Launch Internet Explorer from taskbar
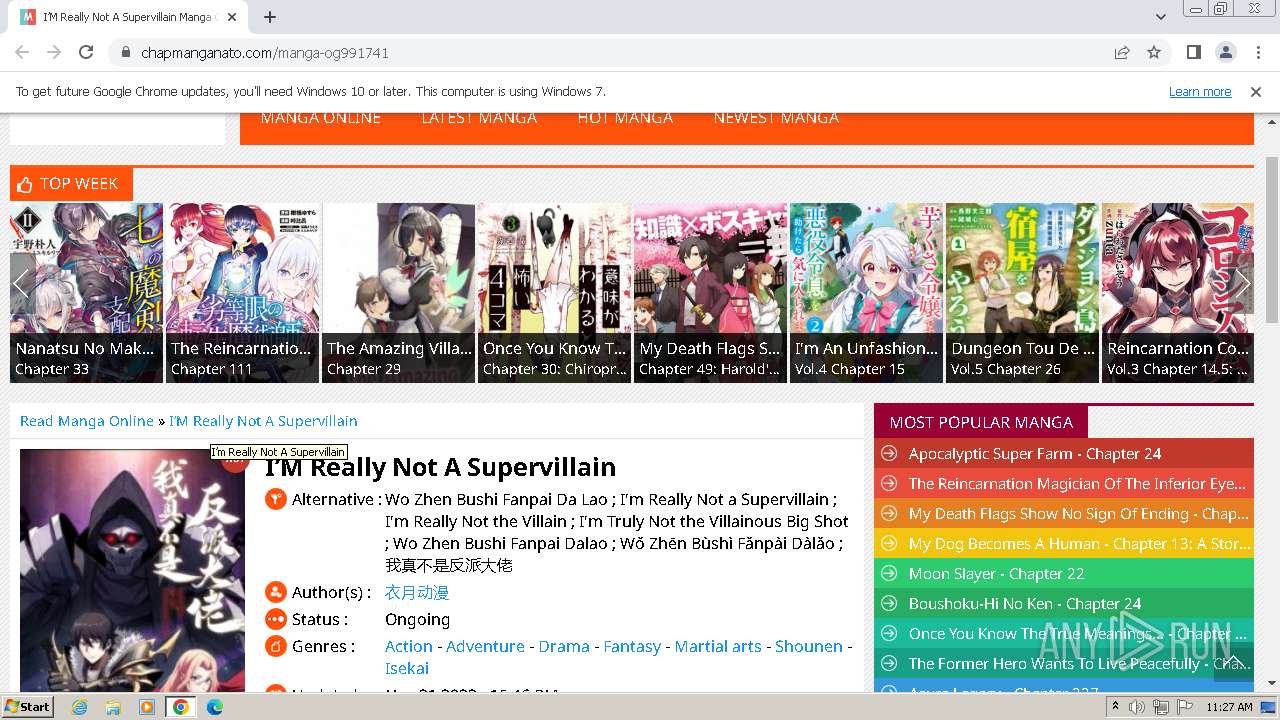The image size is (1280, 720). pos(79,707)
